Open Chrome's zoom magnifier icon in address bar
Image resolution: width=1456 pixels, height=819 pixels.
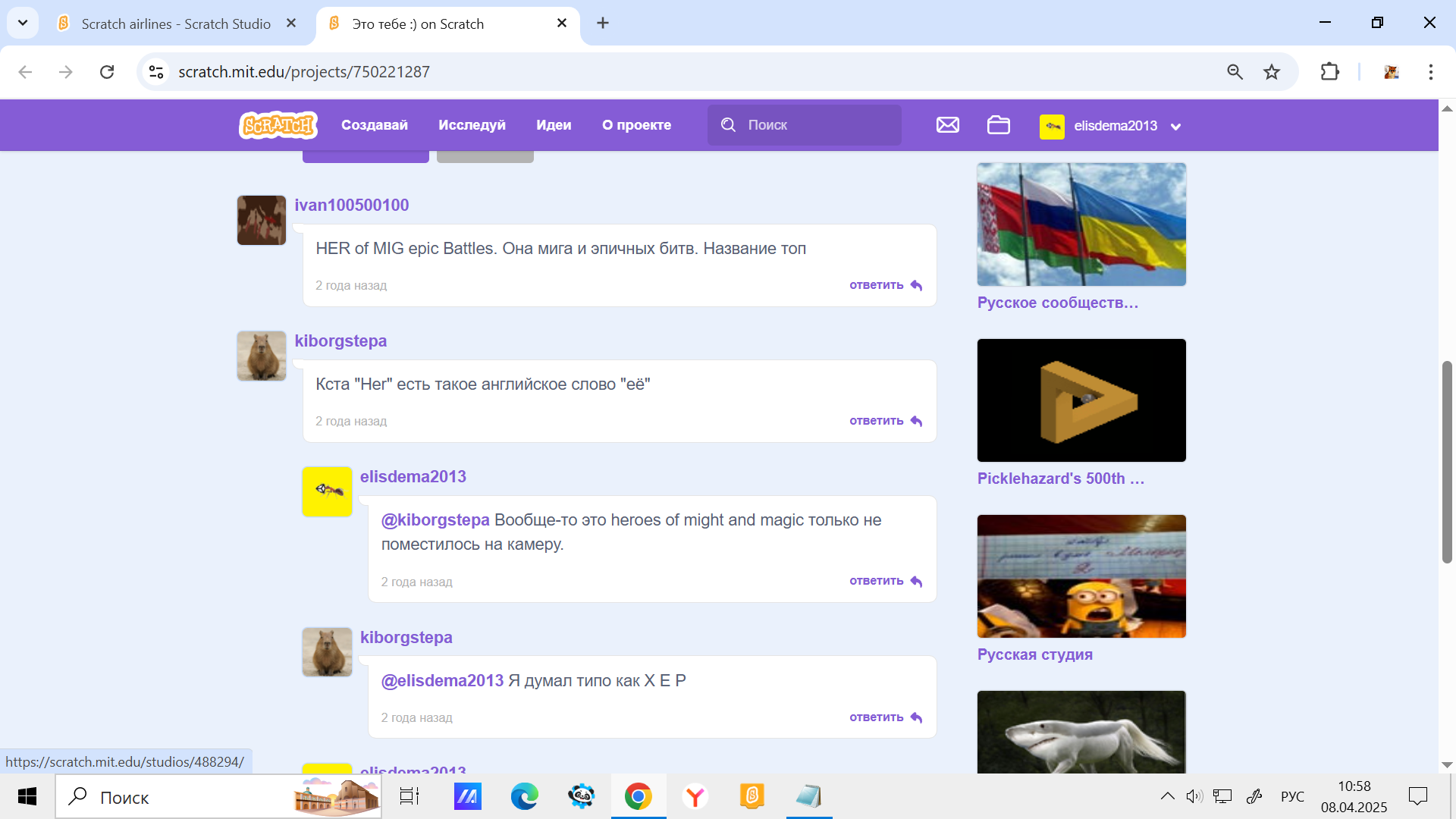point(1235,72)
